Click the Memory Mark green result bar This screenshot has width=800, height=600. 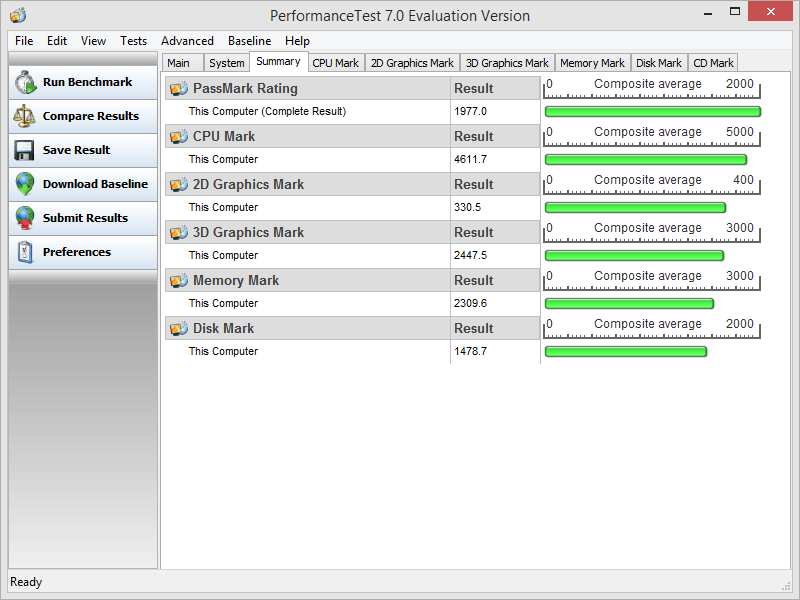point(629,303)
